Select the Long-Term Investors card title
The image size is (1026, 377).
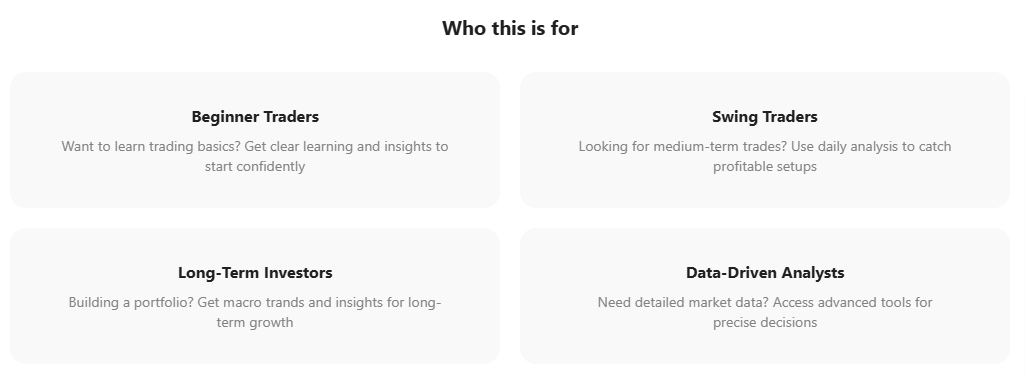click(x=255, y=272)
